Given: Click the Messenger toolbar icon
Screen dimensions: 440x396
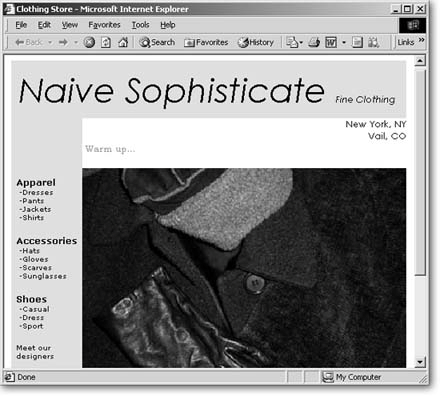Looking at the screenshot, I should click(373, 42).
